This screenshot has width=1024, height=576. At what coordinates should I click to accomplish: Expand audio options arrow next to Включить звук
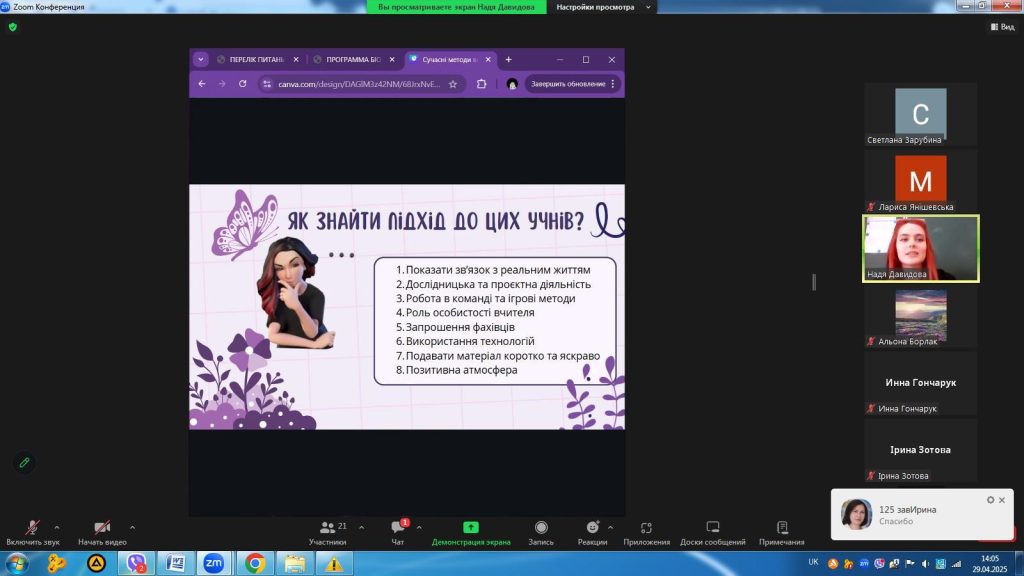[x=57, y=527]
